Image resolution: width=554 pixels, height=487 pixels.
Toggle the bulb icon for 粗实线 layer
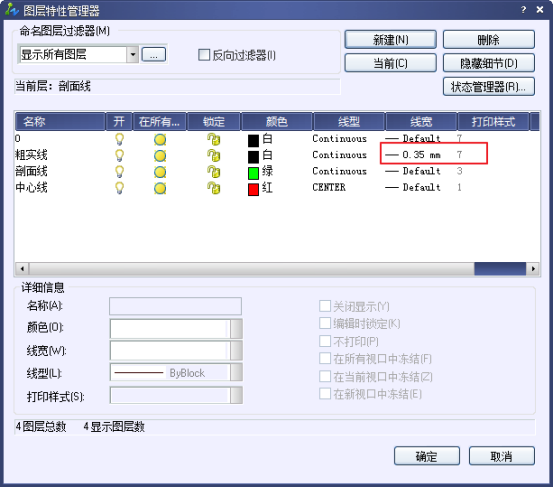tap(119, 155)
